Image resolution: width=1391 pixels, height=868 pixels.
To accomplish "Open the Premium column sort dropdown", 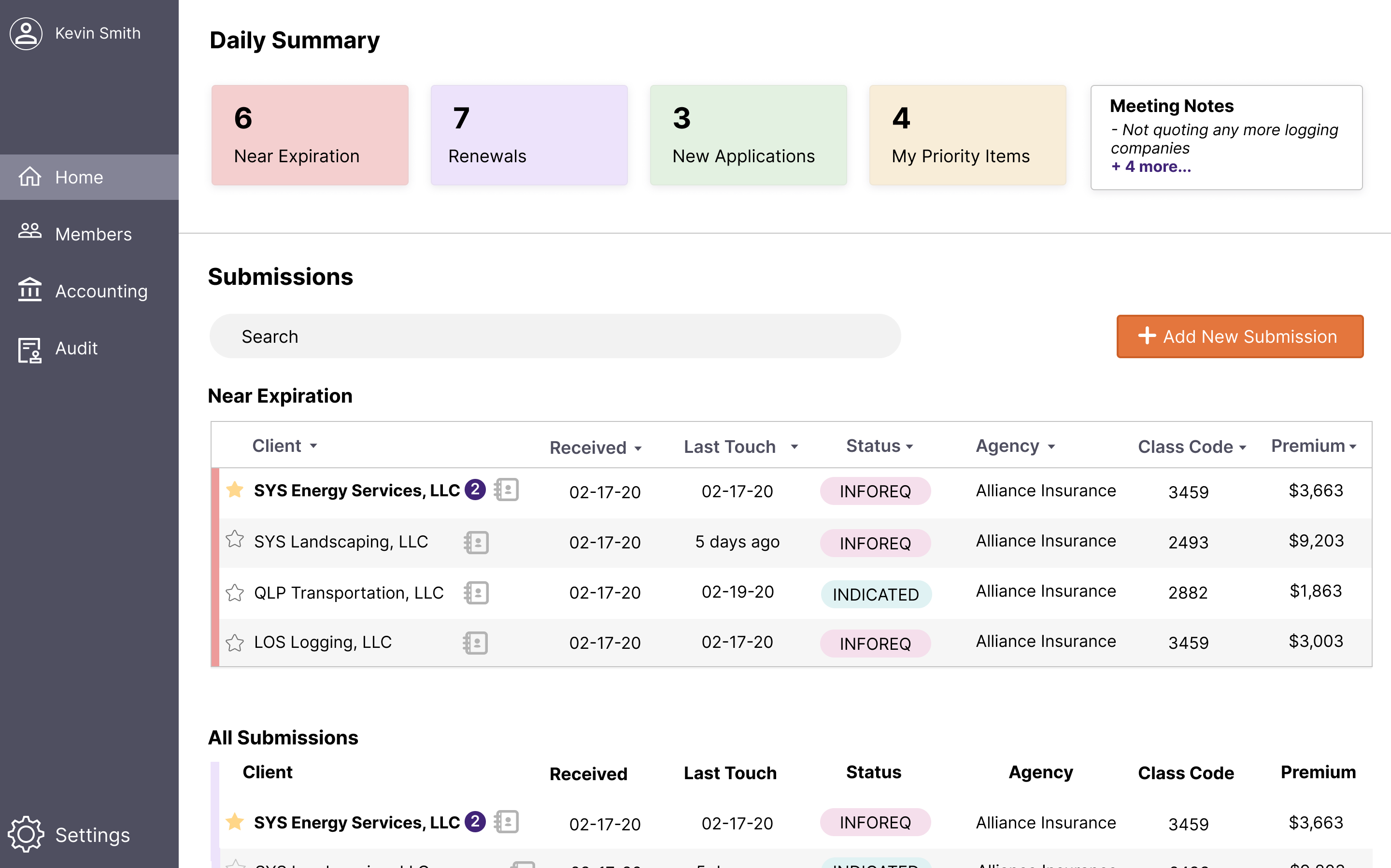I will click(1352, 447).
